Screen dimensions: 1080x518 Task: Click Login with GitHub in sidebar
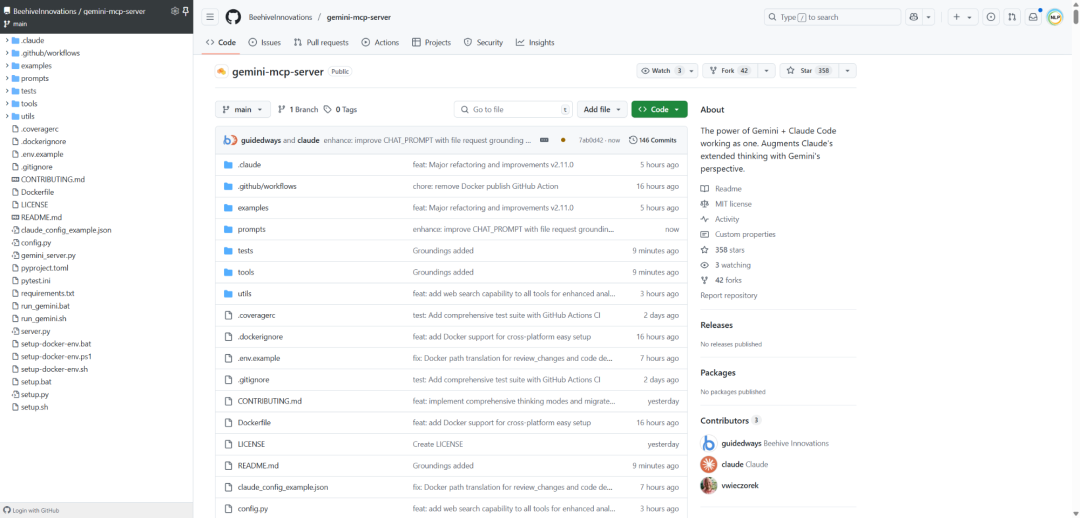[x=31, y=510]
